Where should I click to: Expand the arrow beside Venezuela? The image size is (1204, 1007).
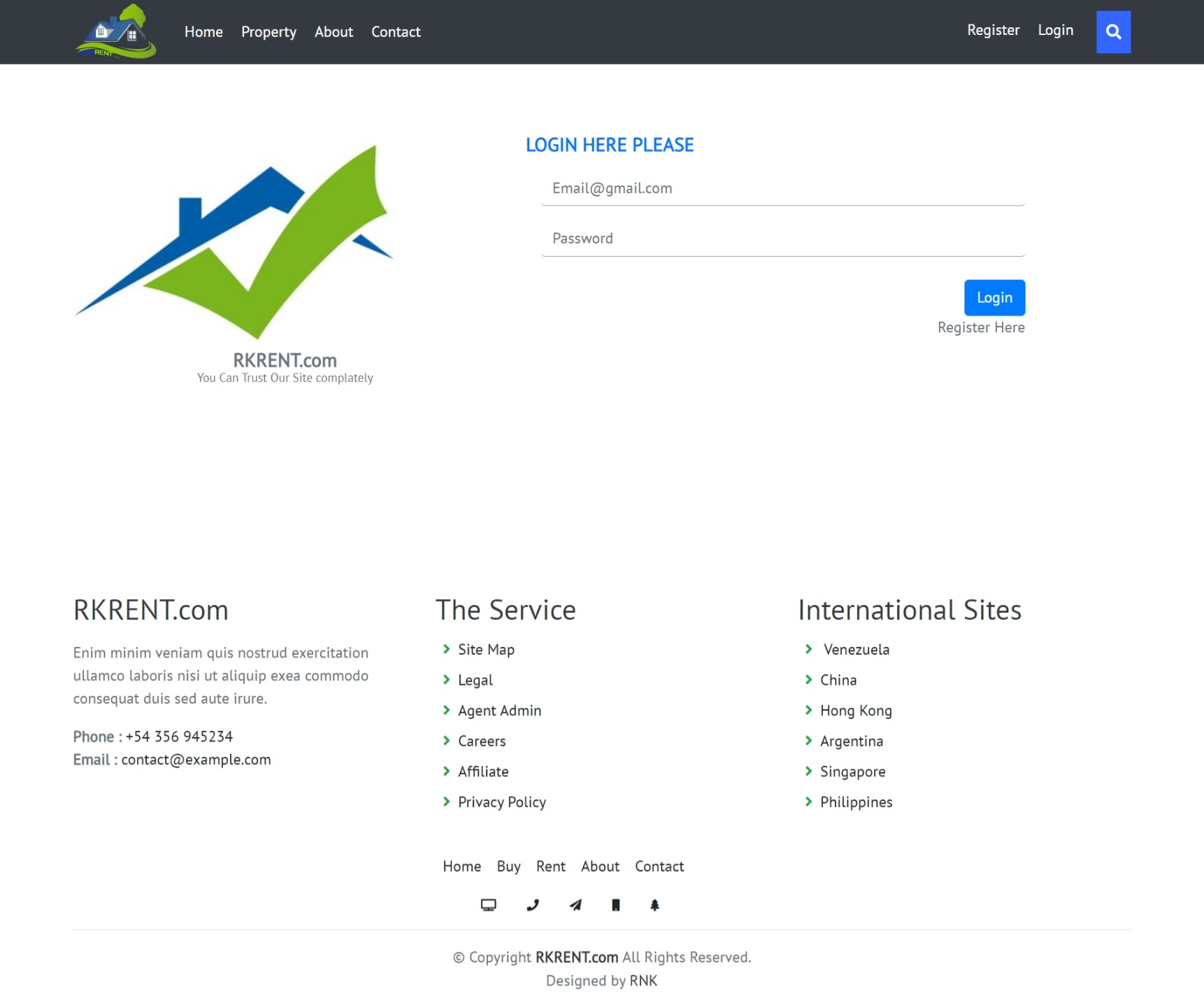click(x=809, y=649)
